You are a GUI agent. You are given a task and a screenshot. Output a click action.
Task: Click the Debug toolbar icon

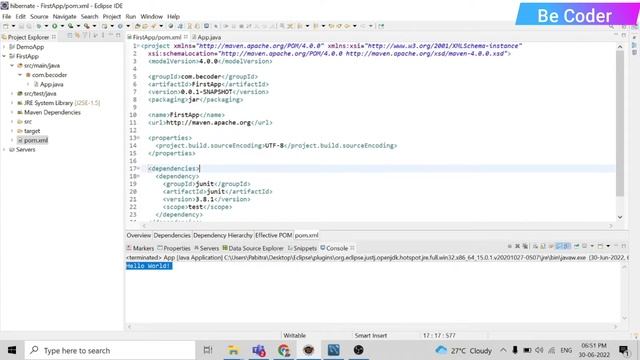[39, 26]
